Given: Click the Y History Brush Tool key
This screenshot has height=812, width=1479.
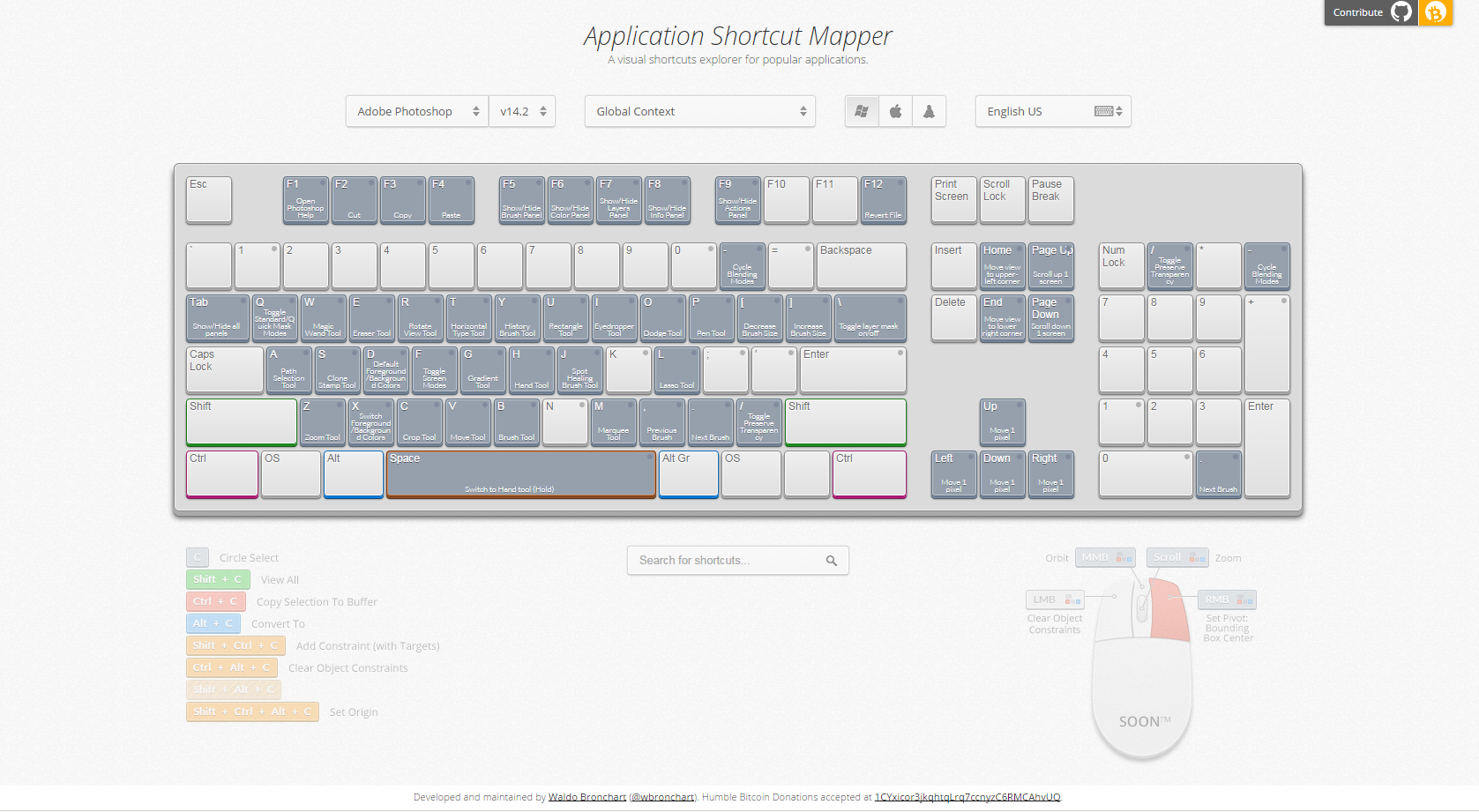Looking at the screenshot, I should [x=518, y=318].
